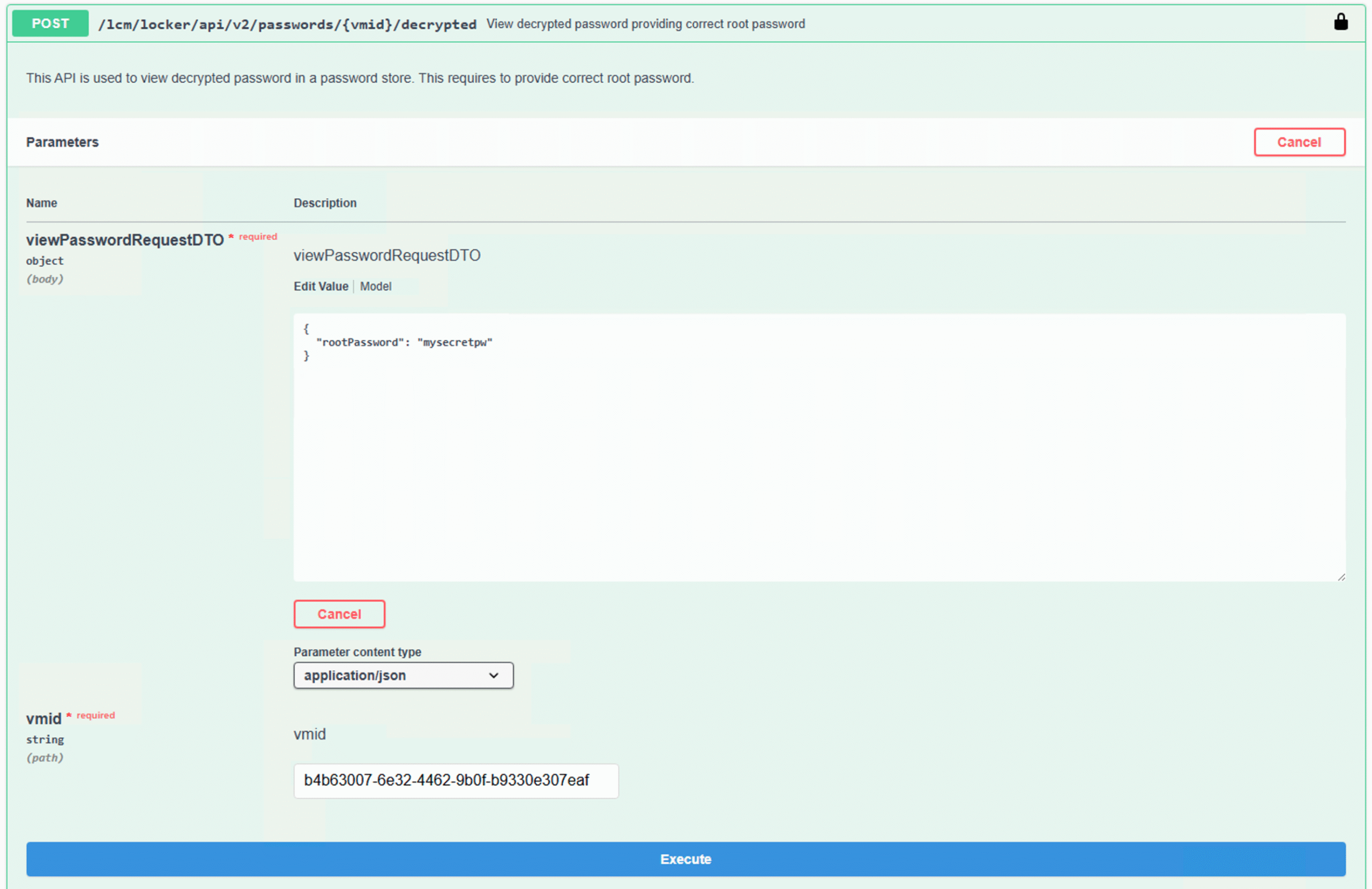Click the Parameters section heading
This screenshot has width=1372, height=889.
pyautogui.click(x=62, y=142)
